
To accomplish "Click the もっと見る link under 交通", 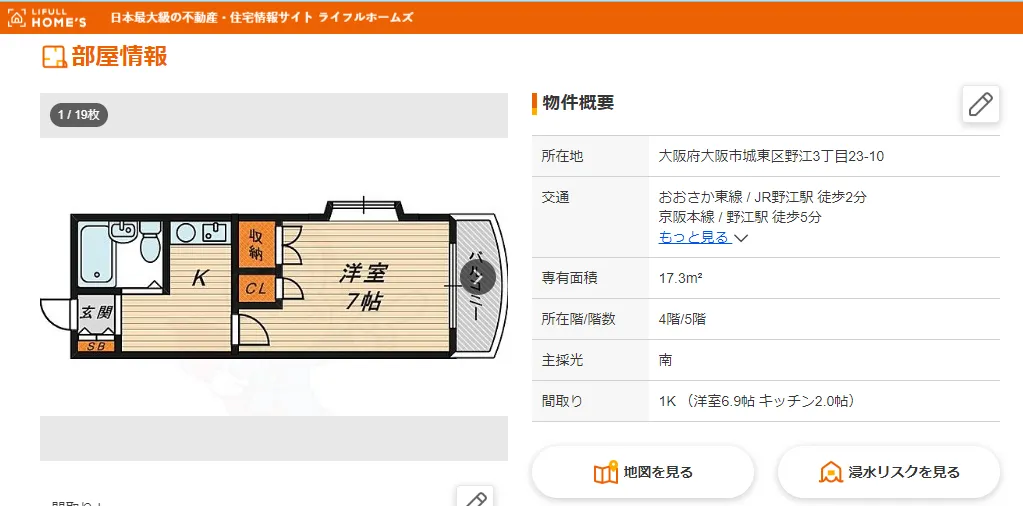I will [694, 237].
